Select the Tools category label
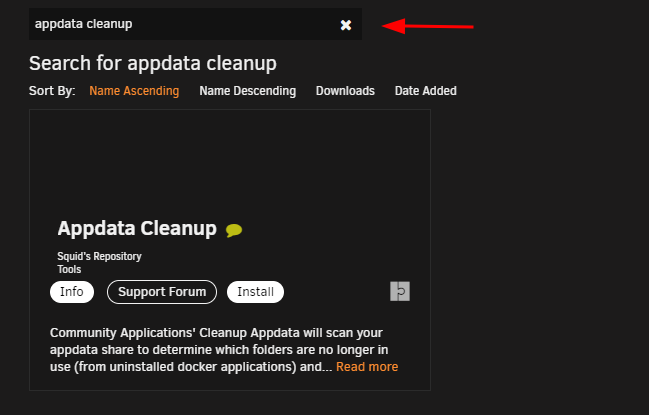Screen dimensions: 649x415 click(x=69, y=269)
